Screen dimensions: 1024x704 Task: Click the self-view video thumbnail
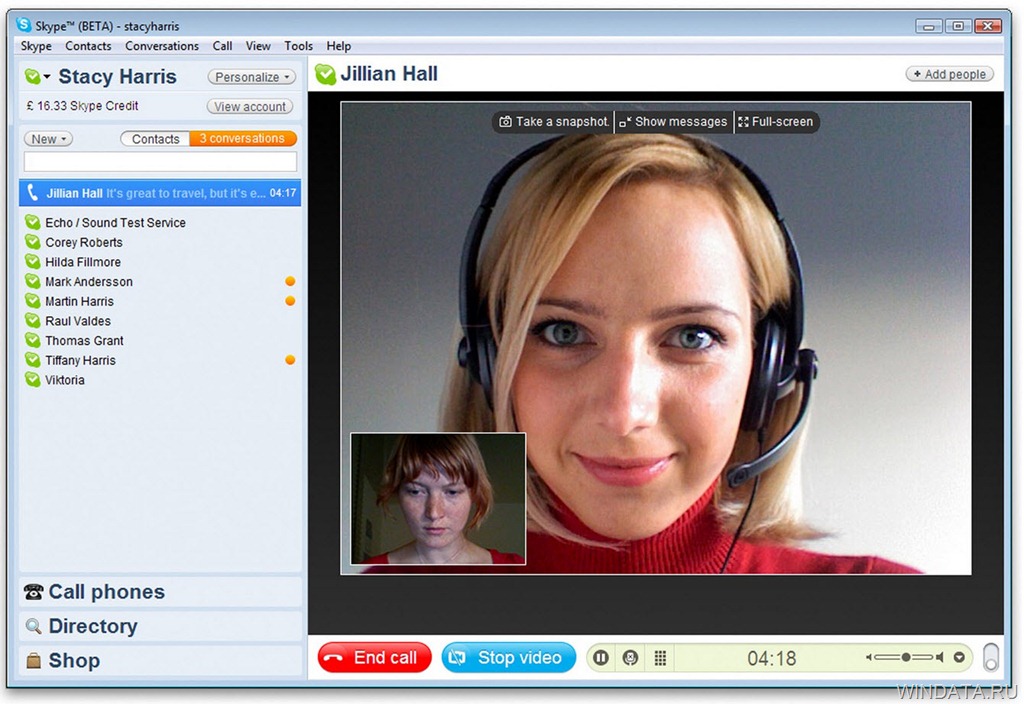(438, 498)
